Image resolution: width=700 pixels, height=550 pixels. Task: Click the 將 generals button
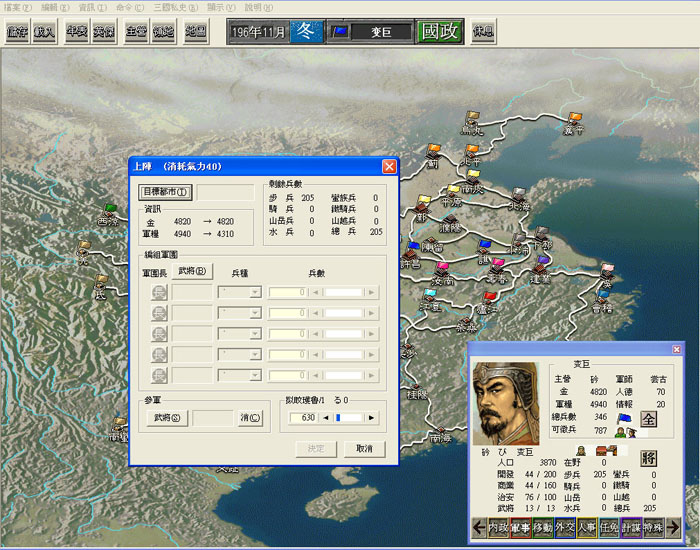click(649, 458)
